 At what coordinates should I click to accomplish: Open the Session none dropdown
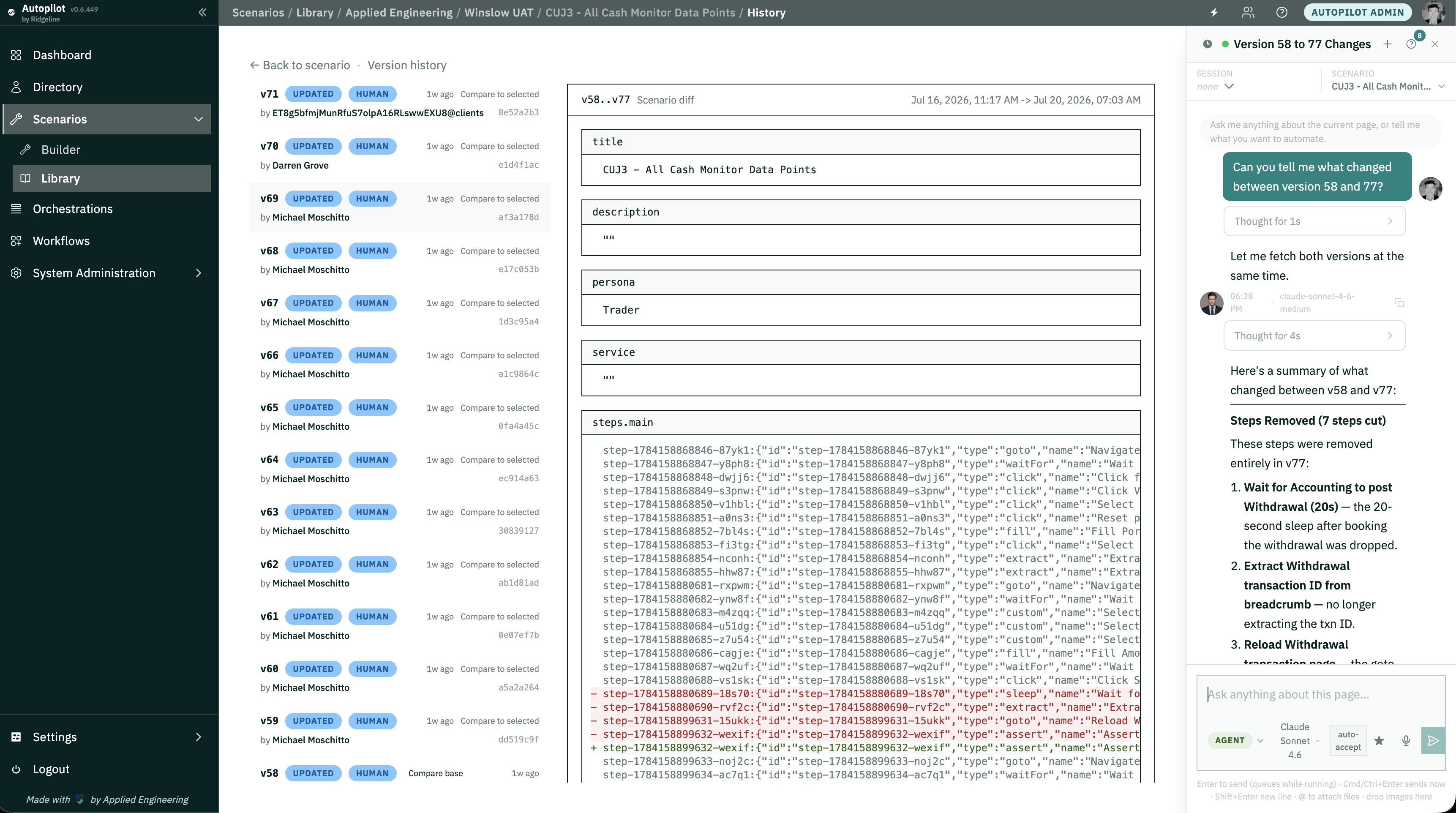[1215, 87]
